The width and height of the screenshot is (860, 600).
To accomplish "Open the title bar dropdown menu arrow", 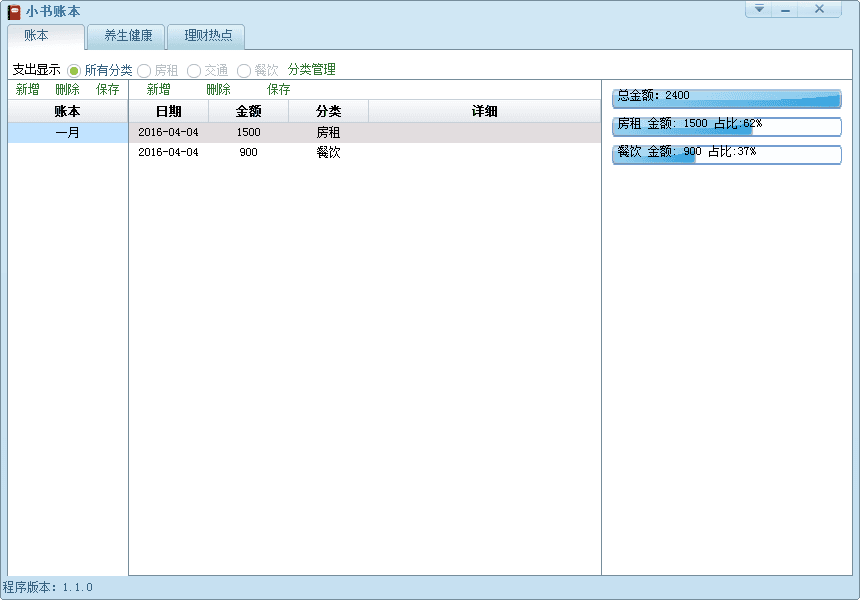I will 759,9.
